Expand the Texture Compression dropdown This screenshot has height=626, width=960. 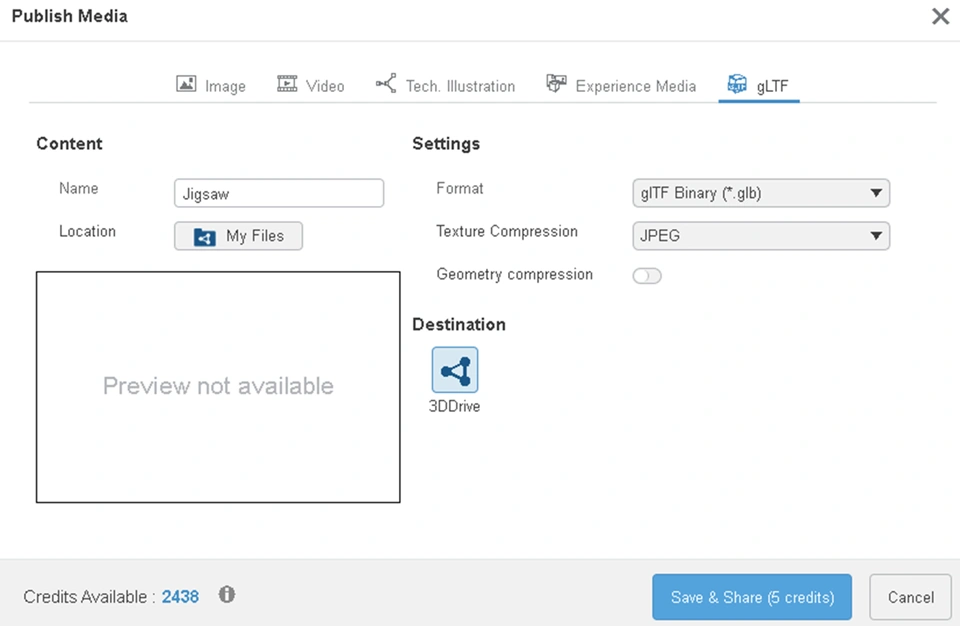tap(761, 236)
